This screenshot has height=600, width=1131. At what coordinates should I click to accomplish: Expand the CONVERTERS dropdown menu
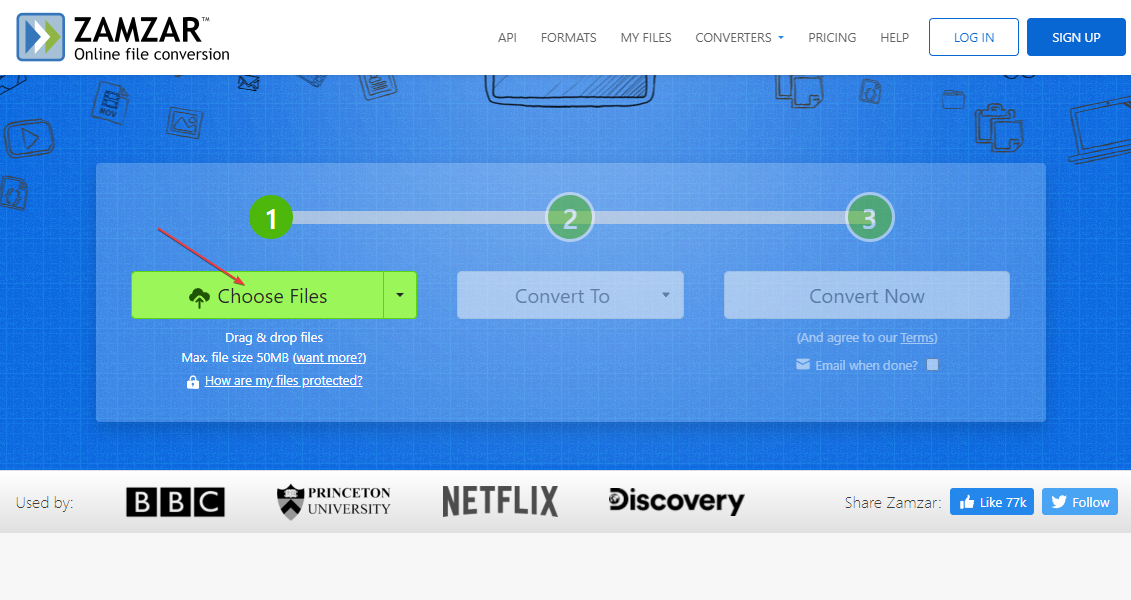pos(739,38)
